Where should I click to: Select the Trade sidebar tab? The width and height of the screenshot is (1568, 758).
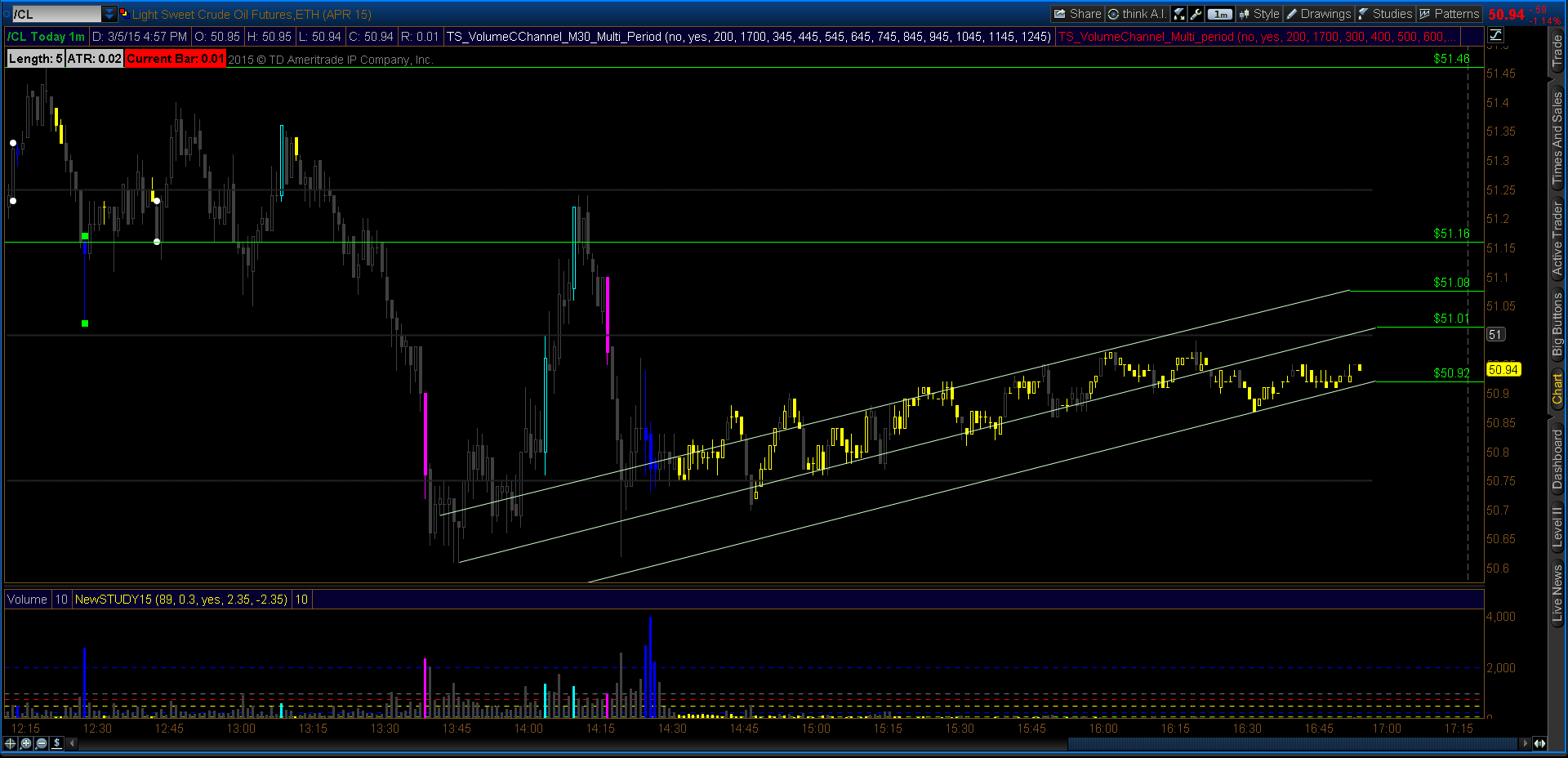click(1557, 51)
